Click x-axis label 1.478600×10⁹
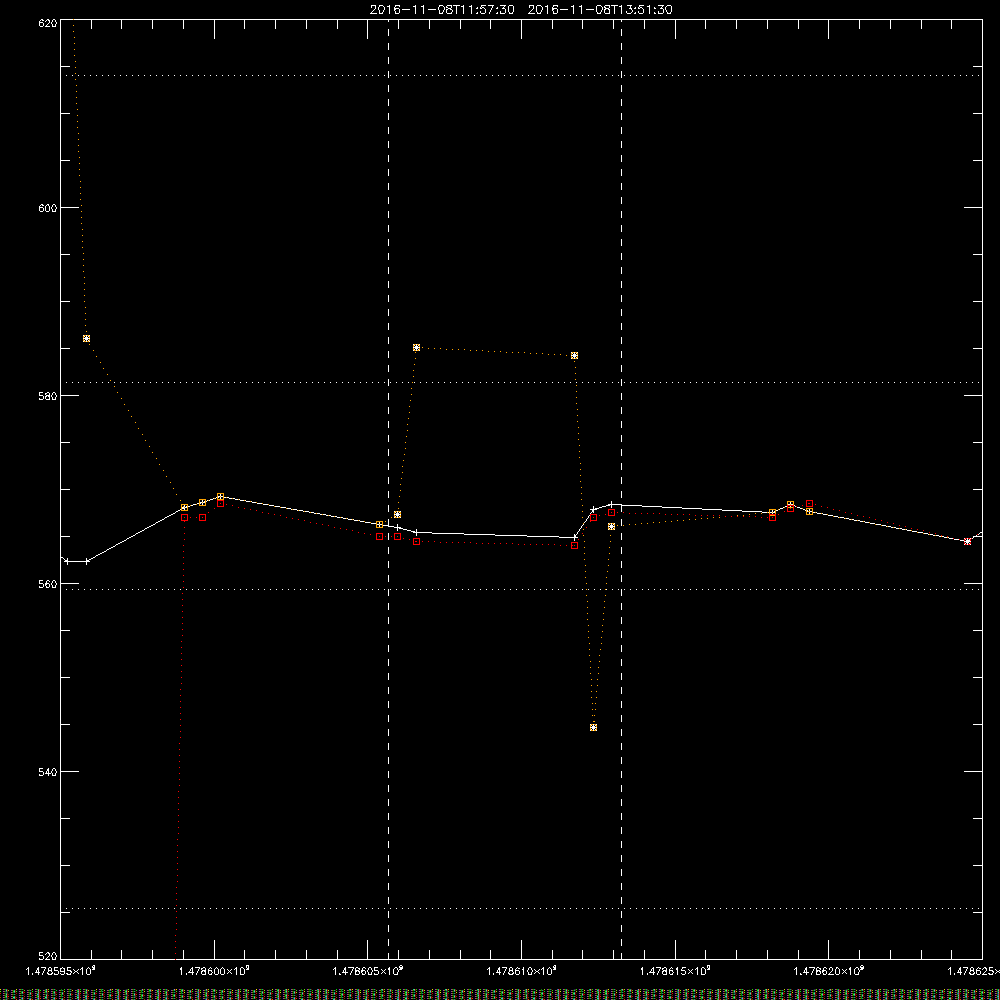Screen dimensions: 1000x1000 214,971
